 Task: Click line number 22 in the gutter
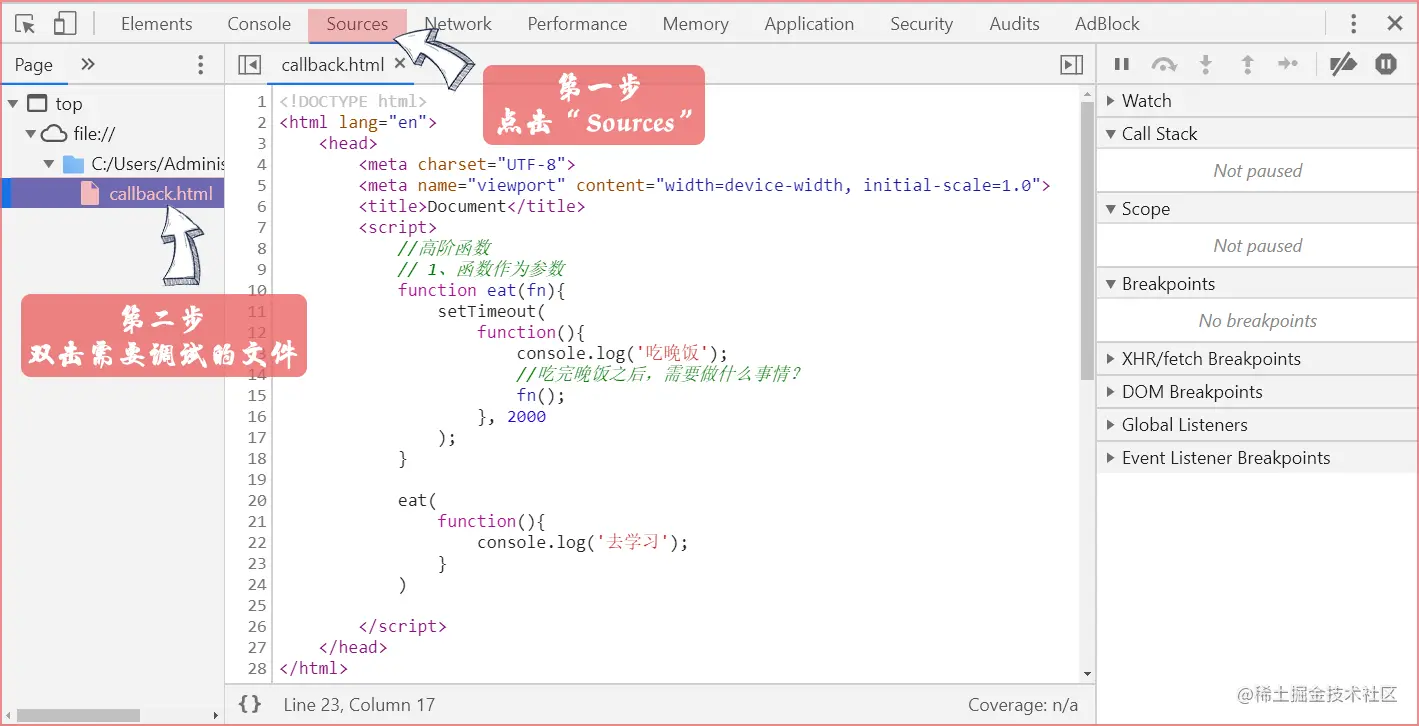[x=257, y=542]
